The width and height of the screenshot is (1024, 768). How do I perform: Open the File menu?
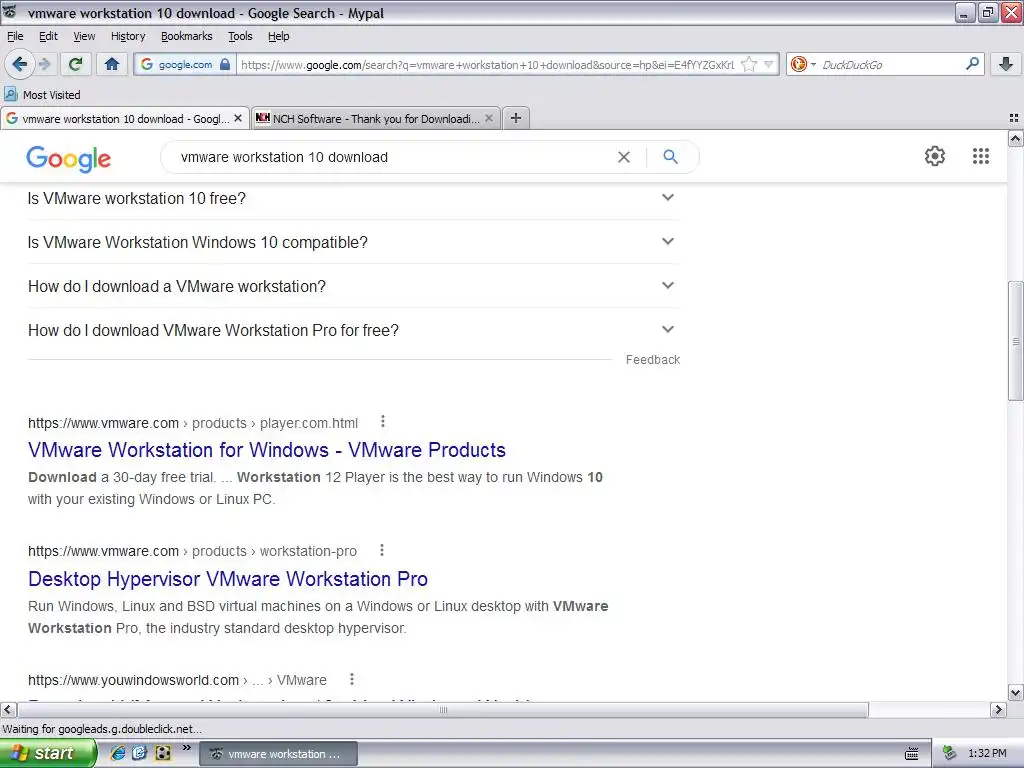point(15,36)
